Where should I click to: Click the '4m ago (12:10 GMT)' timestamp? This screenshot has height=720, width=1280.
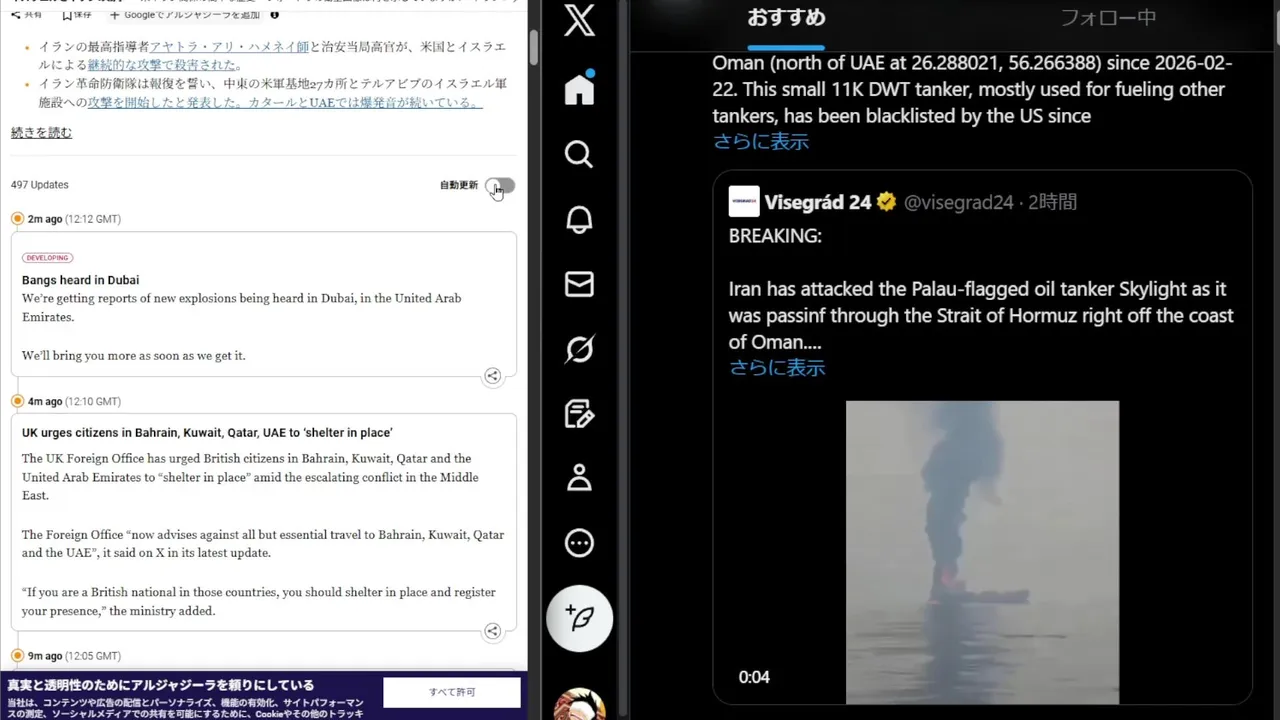click(x=74, y=402)
